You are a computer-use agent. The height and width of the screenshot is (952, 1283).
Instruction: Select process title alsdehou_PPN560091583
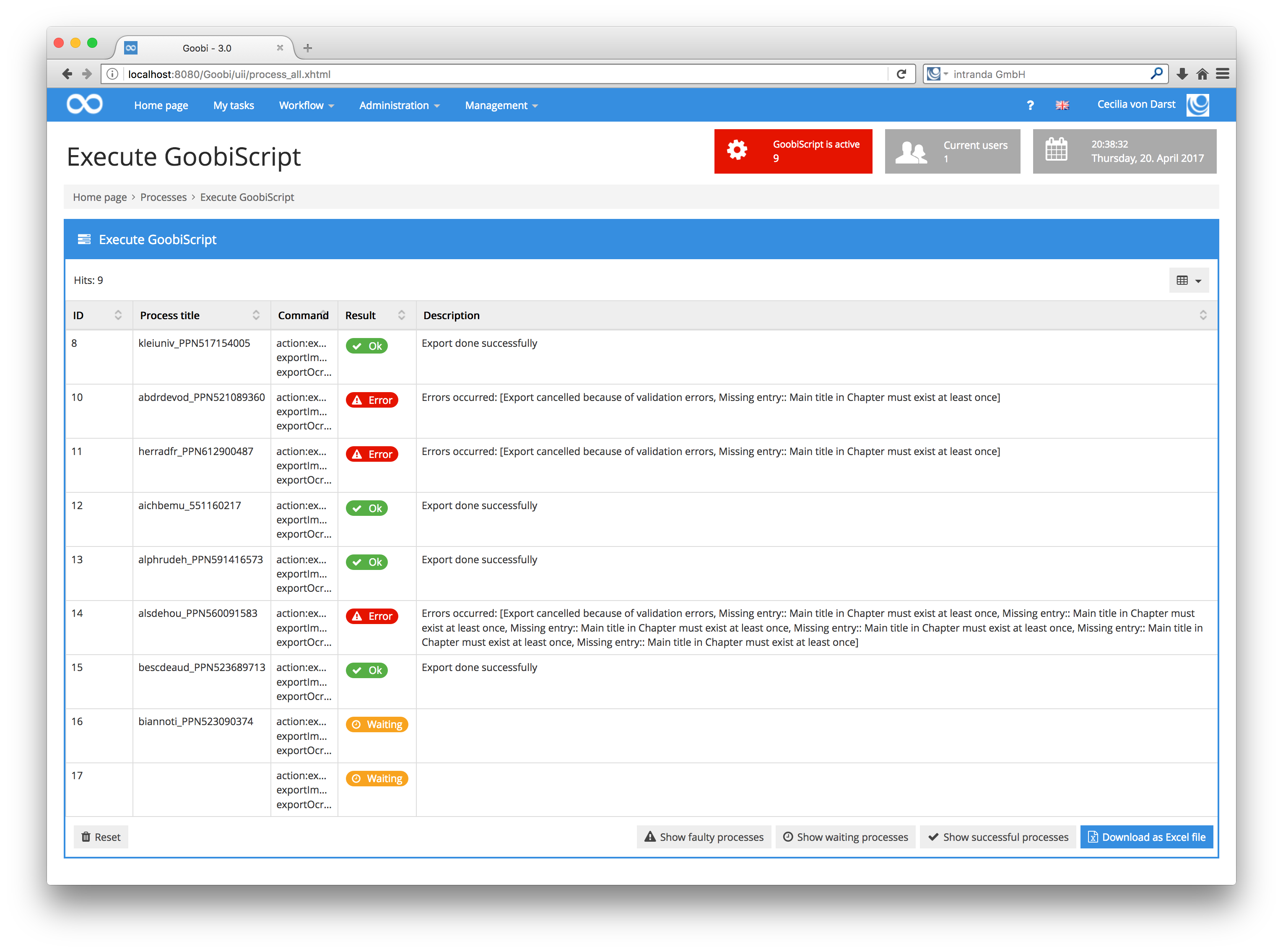click(197, 613)
